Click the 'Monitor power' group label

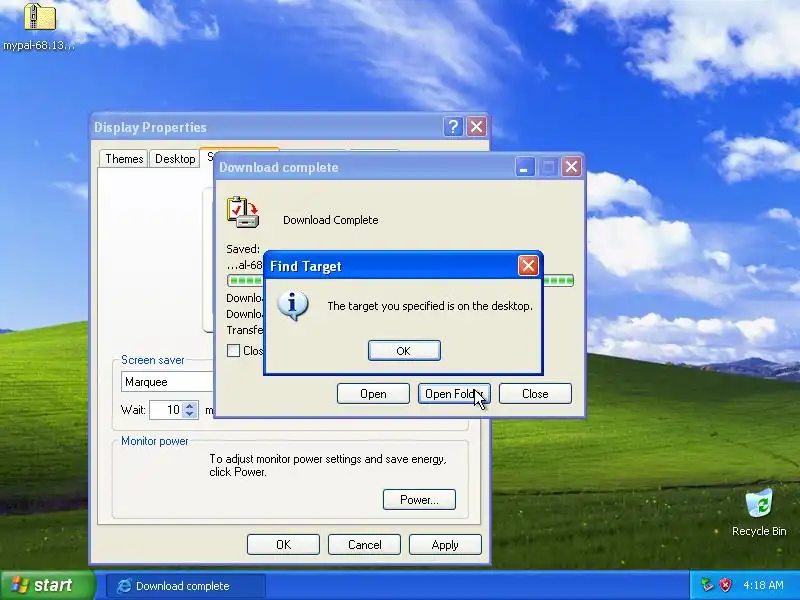coord(155,441)
